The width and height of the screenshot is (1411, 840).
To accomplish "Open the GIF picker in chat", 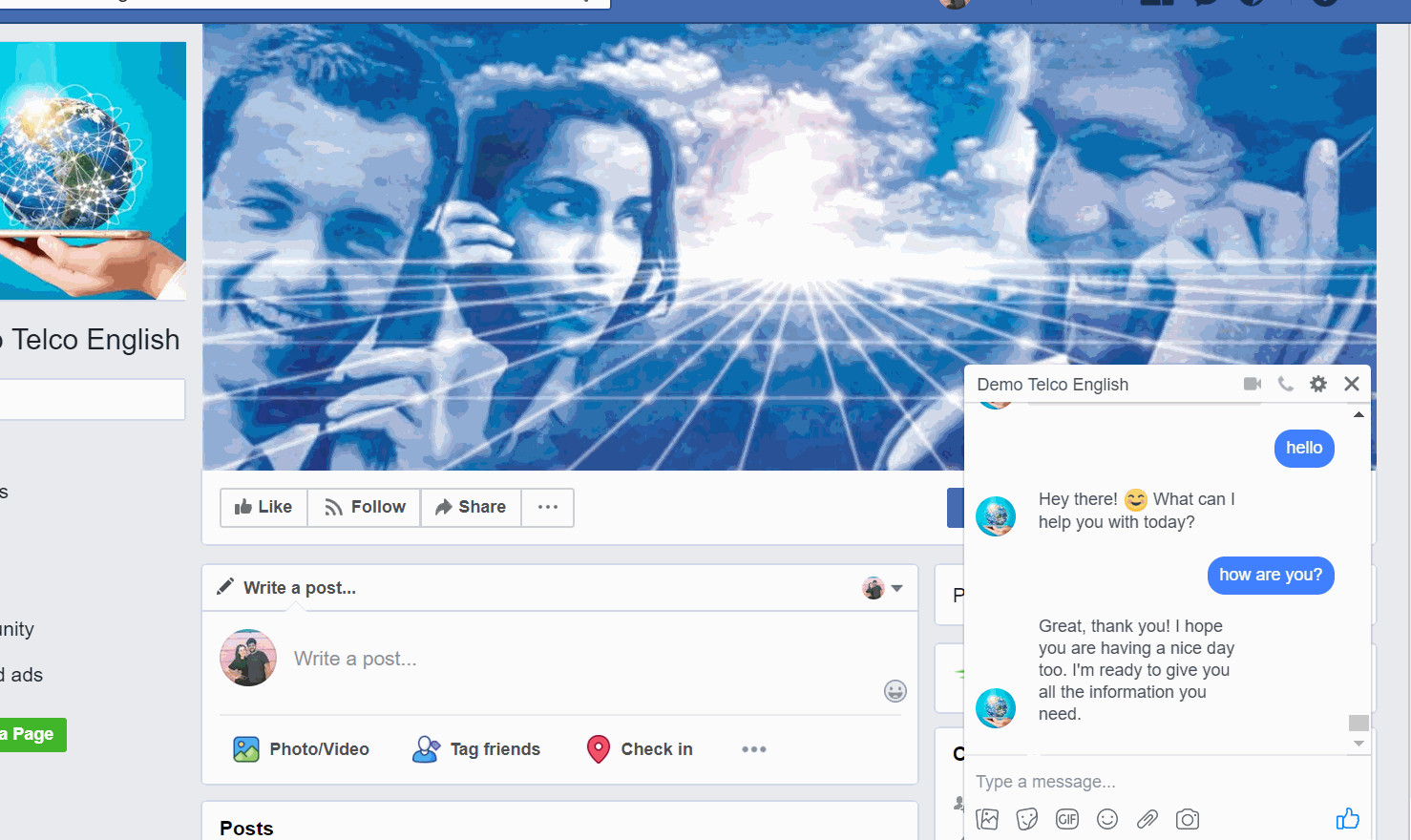I will pyautogui.click(x=1067, y=819).
